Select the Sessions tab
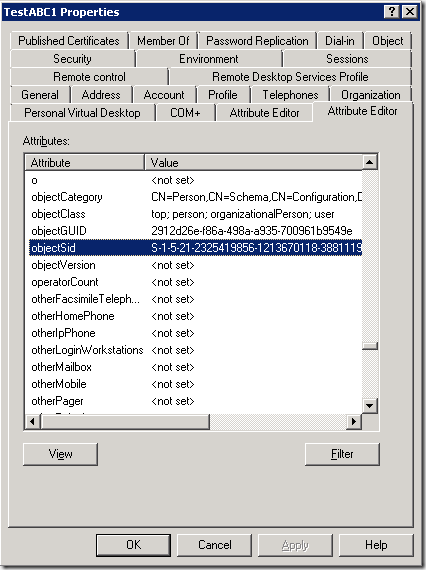426x570 pixels. [347, 59]
